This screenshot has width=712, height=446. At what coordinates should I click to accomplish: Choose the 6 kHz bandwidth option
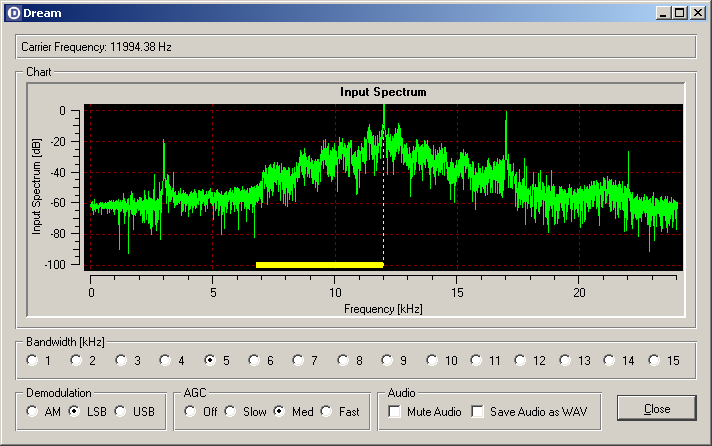pyautogui.click(x=255, y=360)
